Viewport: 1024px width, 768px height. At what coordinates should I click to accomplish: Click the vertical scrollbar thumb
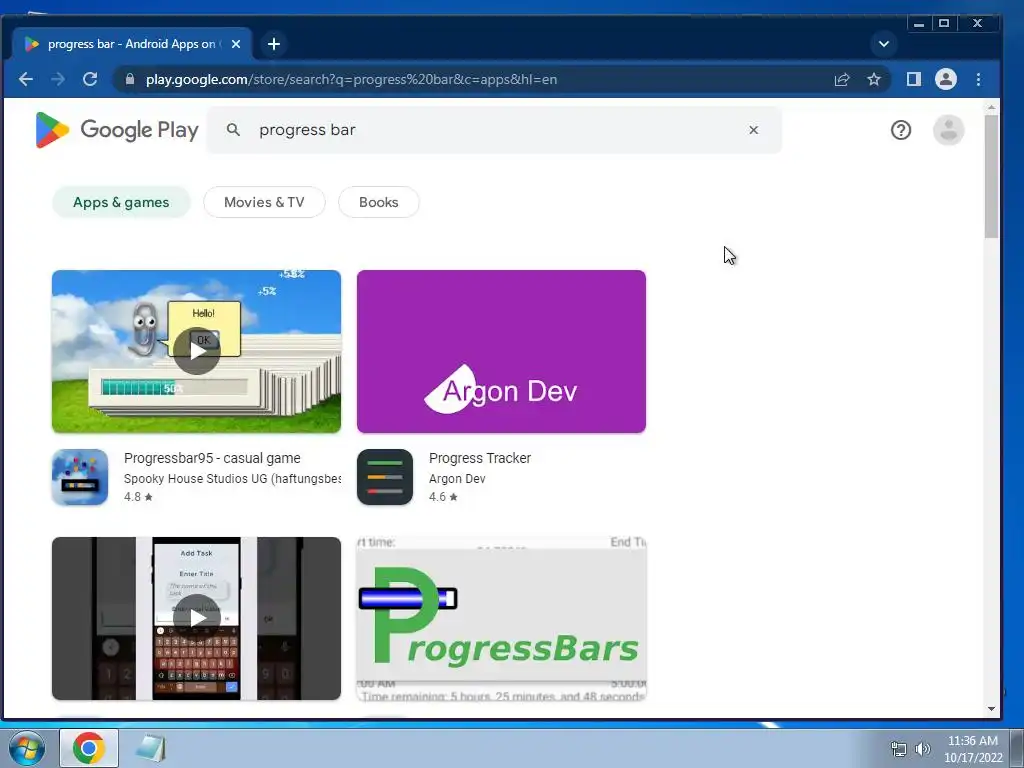point(991,176)
